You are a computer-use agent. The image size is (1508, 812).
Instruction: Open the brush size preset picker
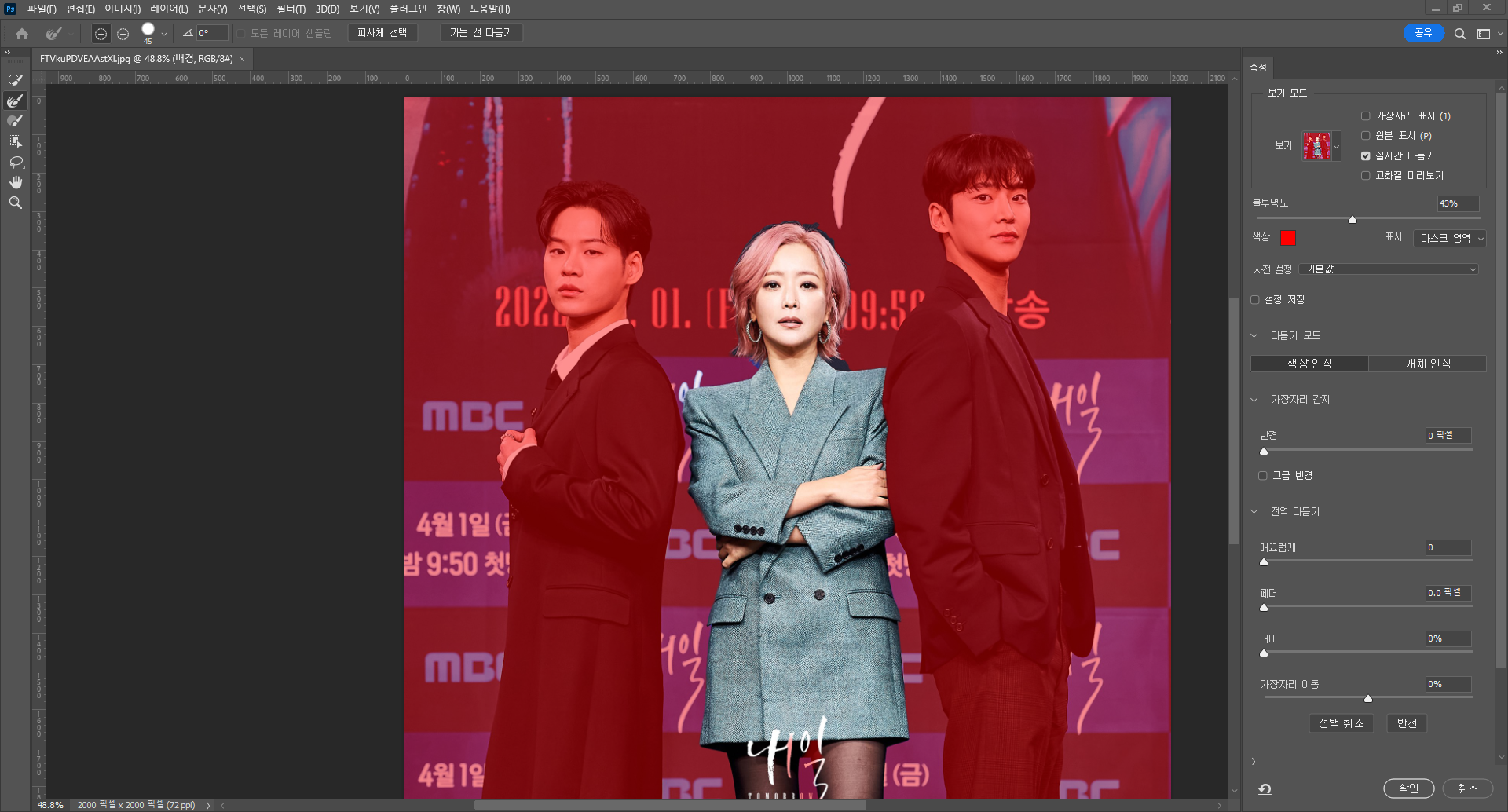coord(164,34)
